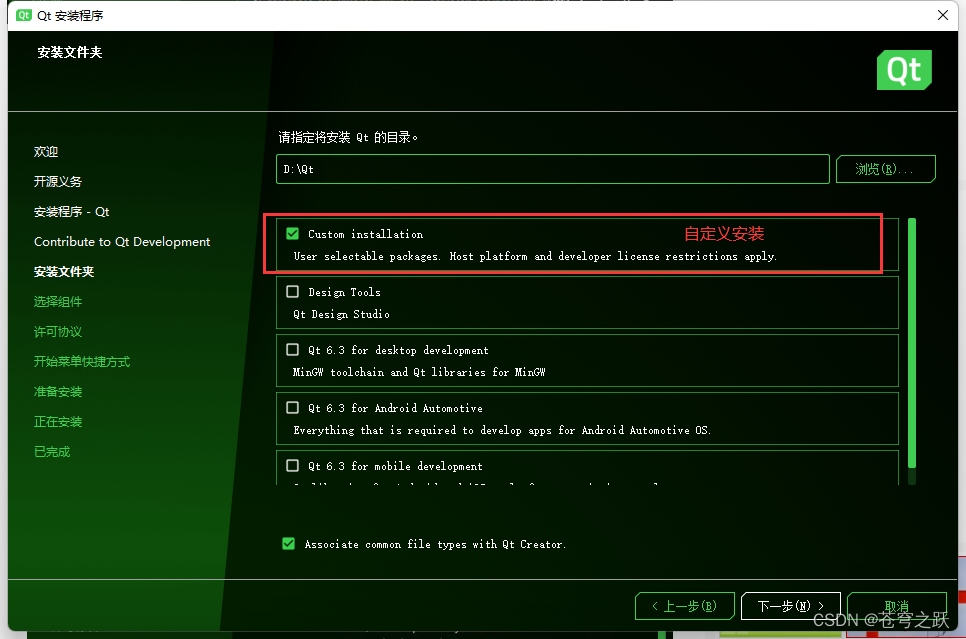Click the Qt logo in the header

tap(904, 70)
